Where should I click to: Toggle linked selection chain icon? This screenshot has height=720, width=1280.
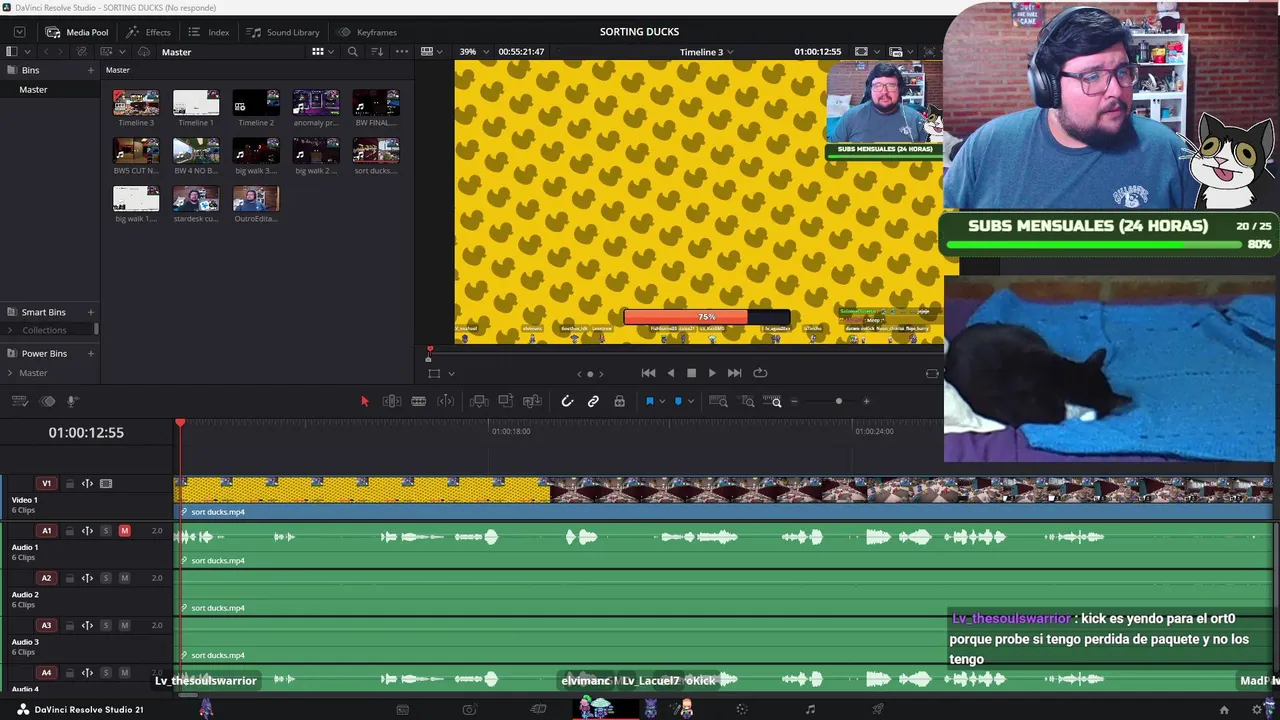(593, 401)
